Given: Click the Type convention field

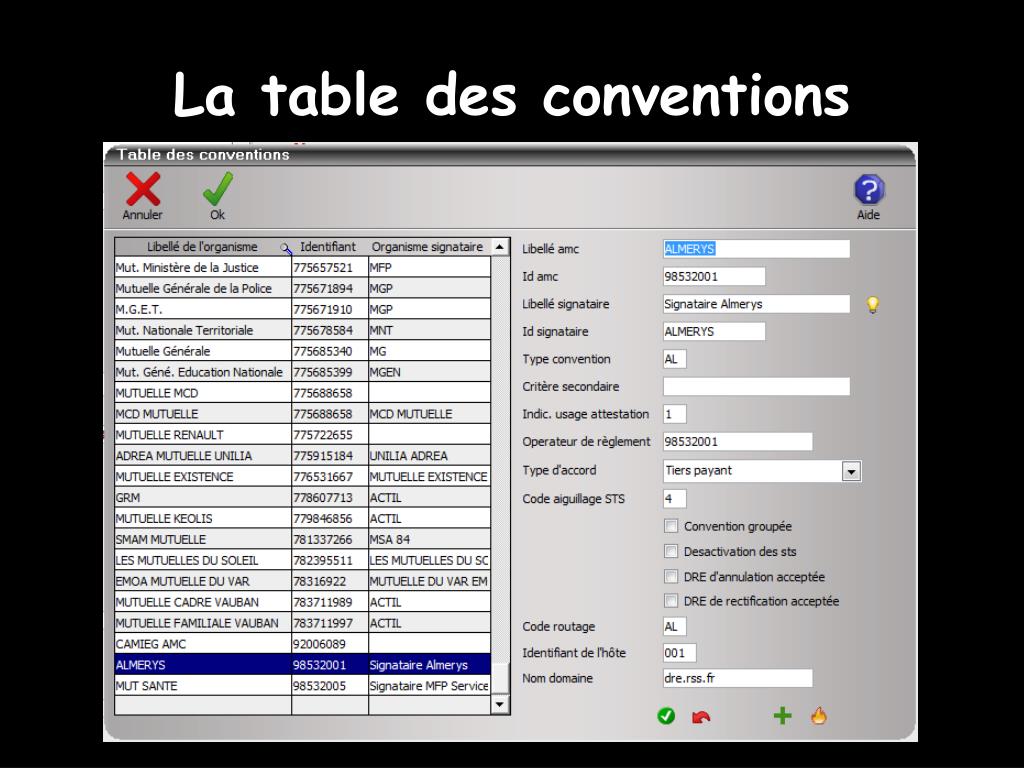Looking at the screenshot, I should tap(675, 359).
